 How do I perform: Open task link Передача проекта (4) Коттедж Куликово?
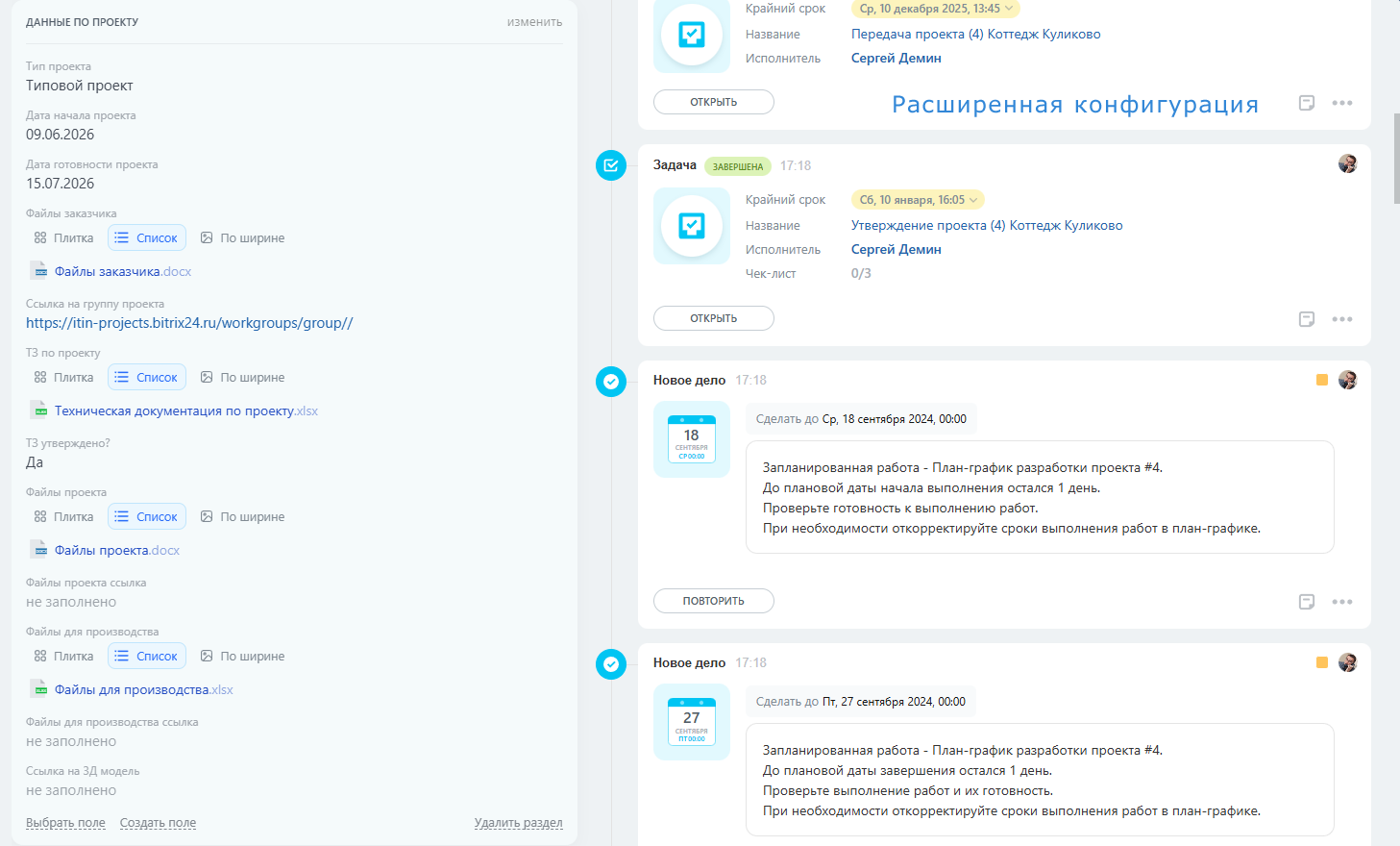976,34
